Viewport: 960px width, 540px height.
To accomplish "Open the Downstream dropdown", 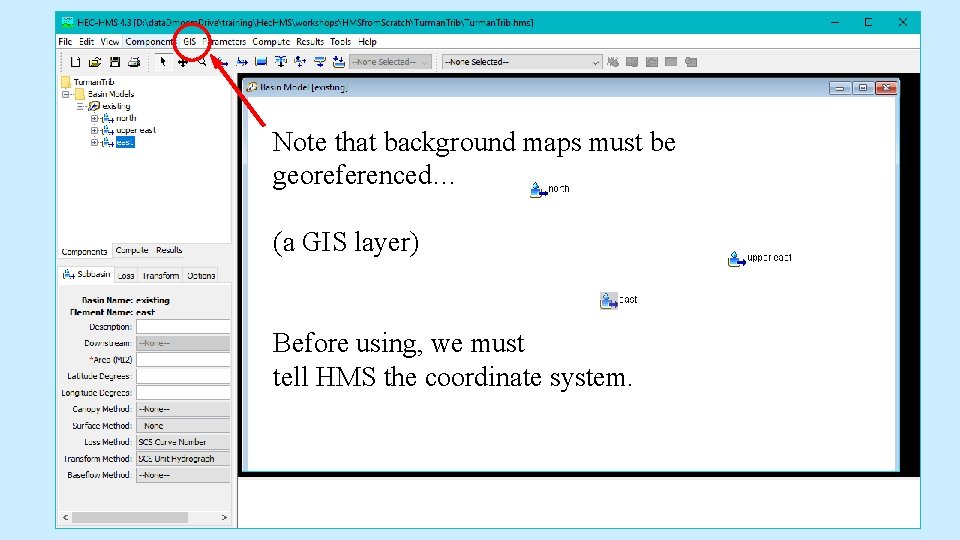I will [183, 343].
